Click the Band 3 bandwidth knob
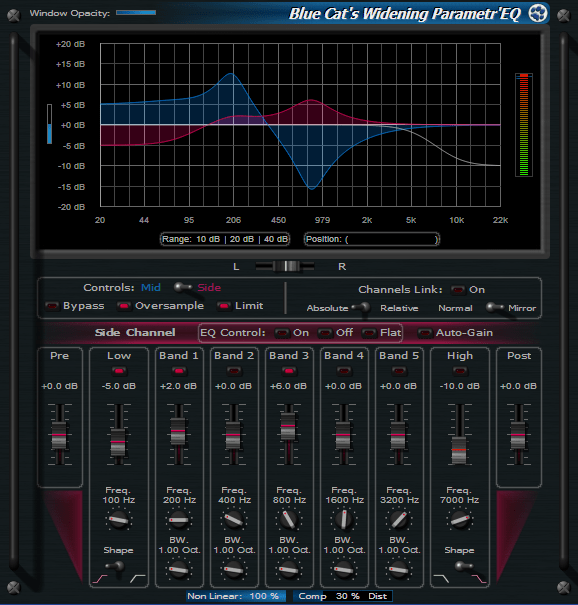578x605 pixels. click(x=289, y=569)
